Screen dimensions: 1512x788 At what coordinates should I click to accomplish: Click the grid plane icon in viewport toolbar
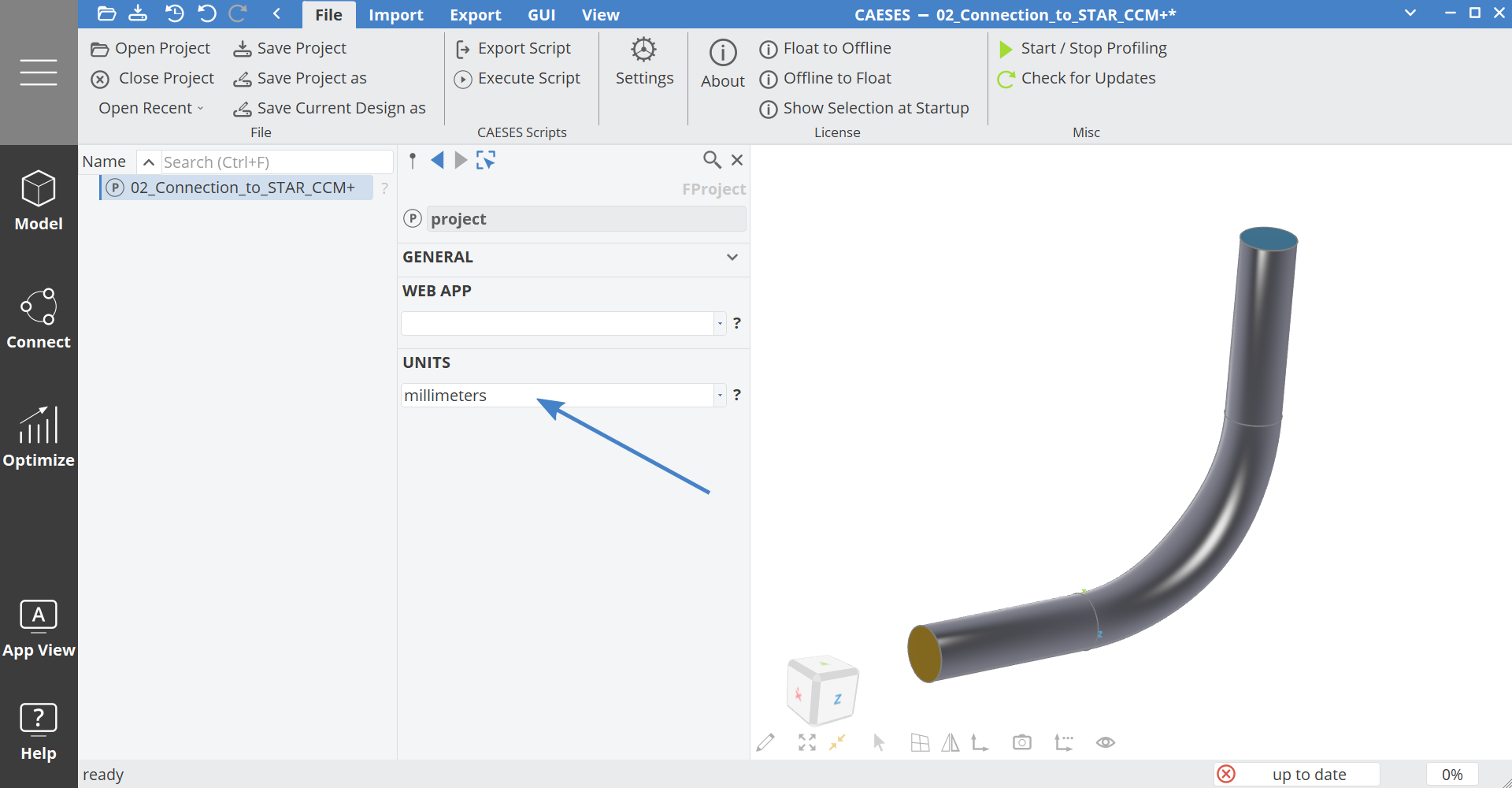(920, 742)
